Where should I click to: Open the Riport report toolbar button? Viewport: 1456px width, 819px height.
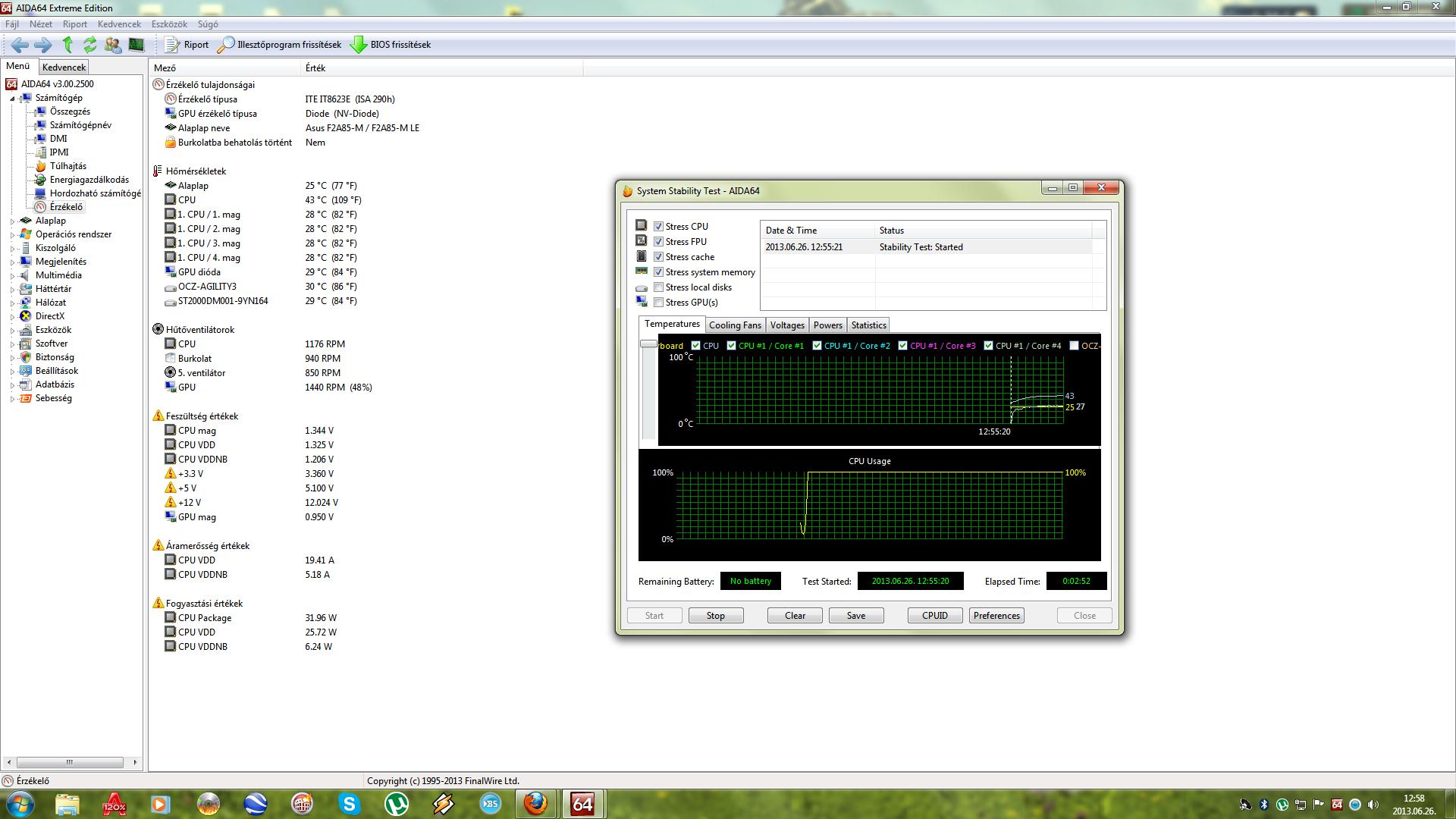[x=187, y=45]
